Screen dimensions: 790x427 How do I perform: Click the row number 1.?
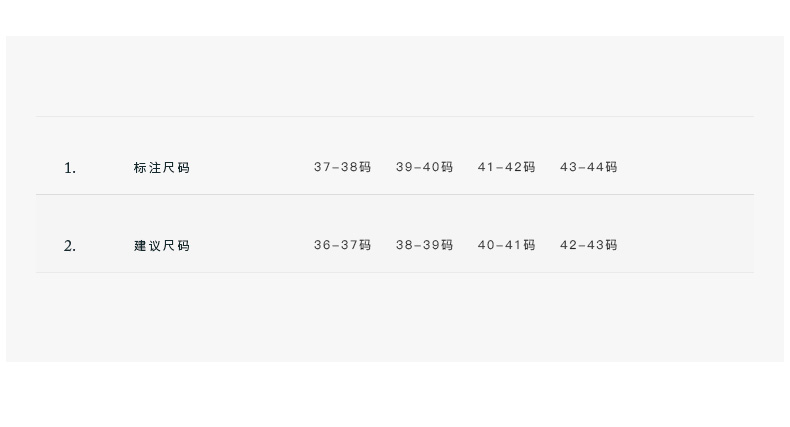coord(70,168)
